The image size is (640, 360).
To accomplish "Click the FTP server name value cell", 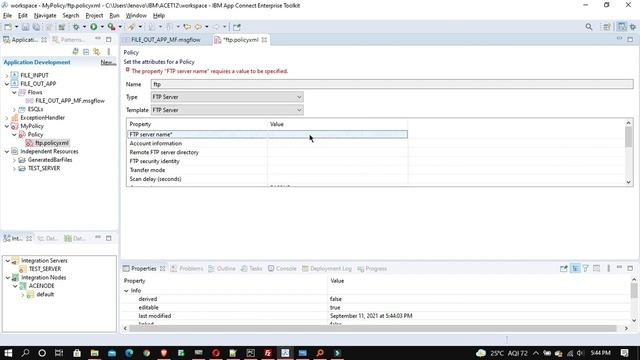I will click(337, 134).
